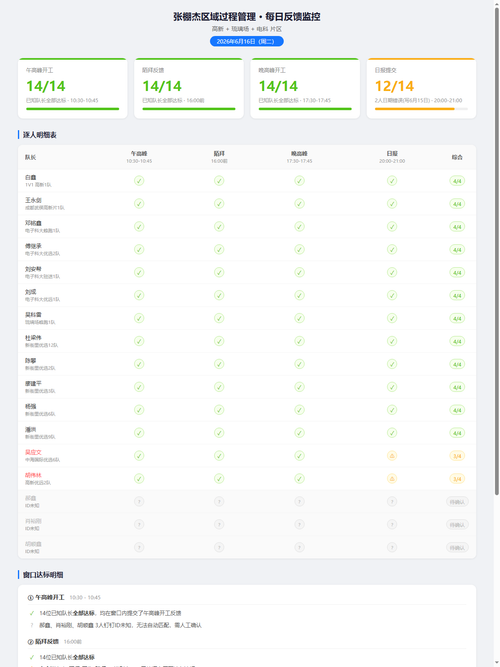The image size is (500, 667).
Task: Click 吴应文's 午高峰 check icon
Action: [139, 456]
